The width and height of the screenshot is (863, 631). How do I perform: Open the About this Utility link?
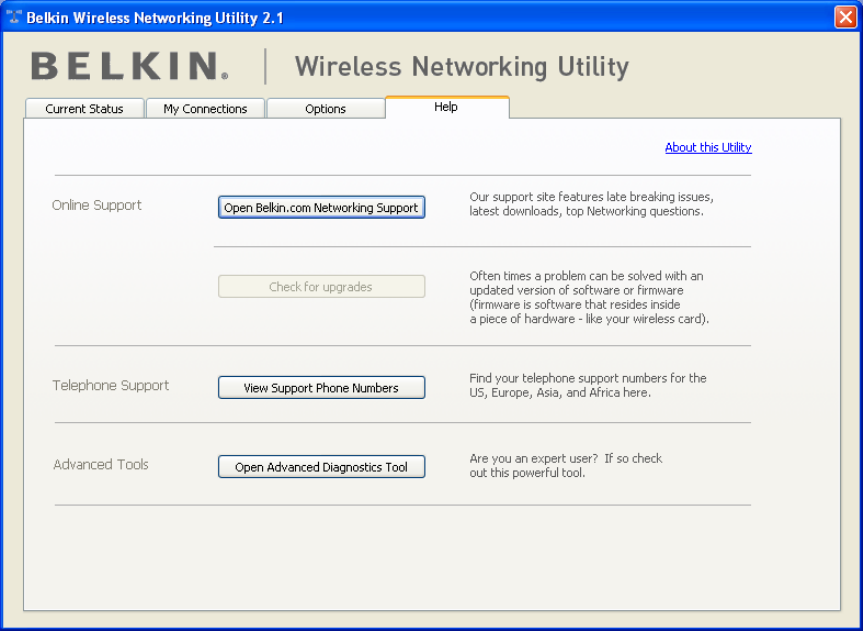(708, 147)
